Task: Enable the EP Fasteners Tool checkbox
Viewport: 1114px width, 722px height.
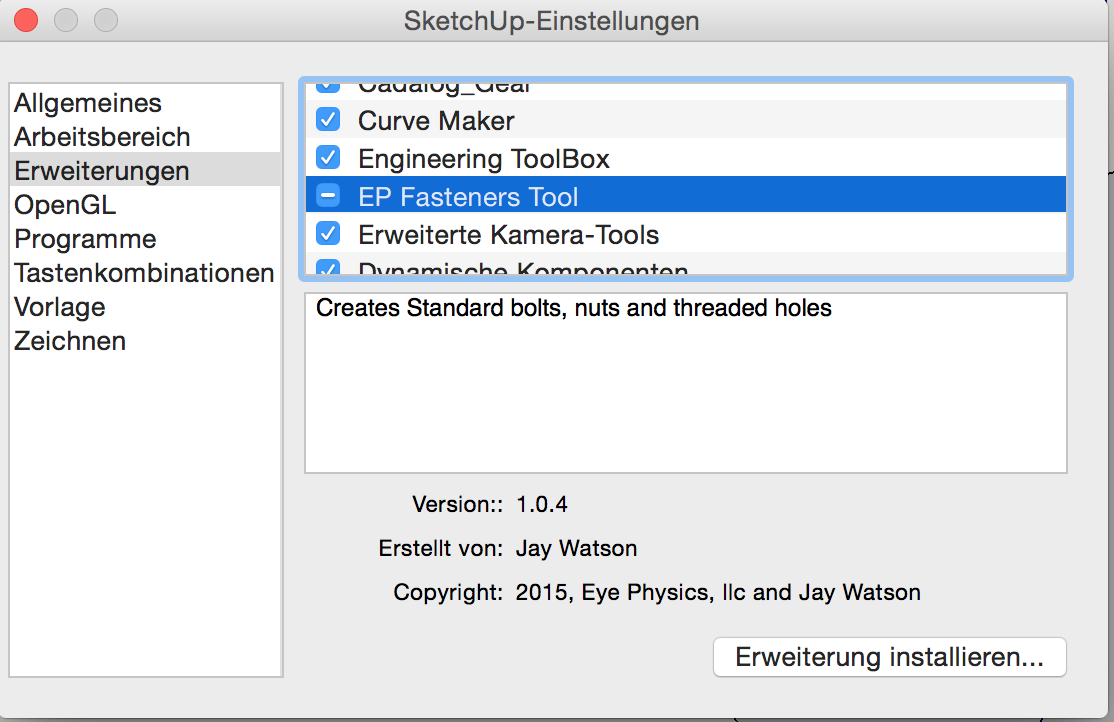Action: point(328,196)
